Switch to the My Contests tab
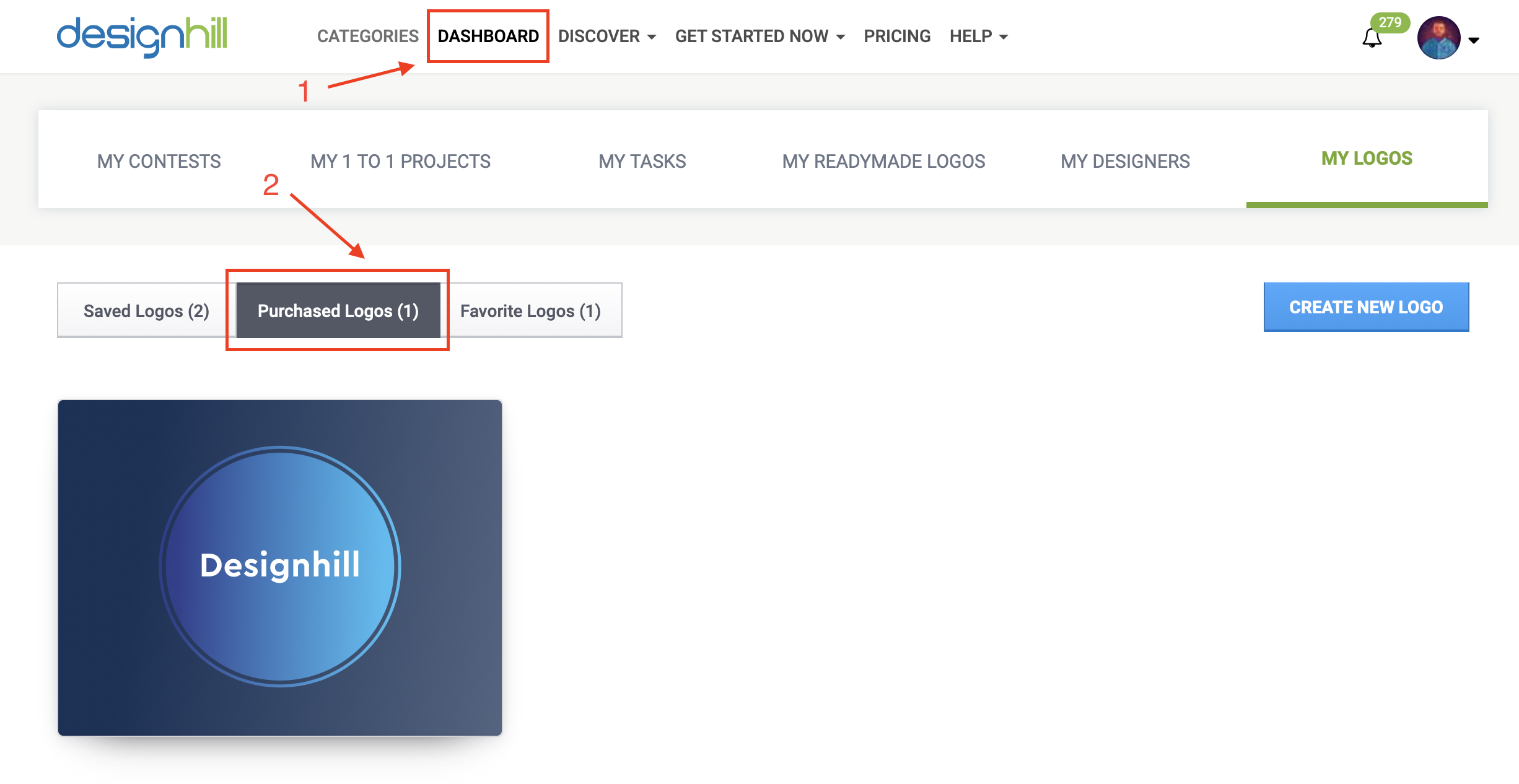The image size is (1519, 784). [159, 161]
